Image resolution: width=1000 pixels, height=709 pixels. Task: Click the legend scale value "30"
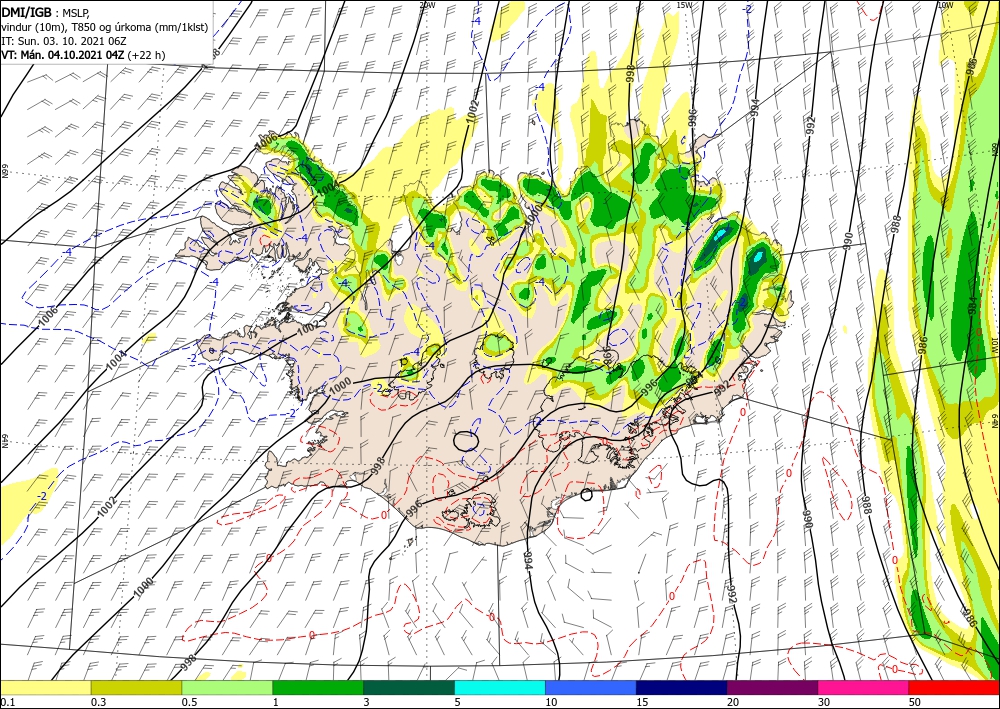click(x=823, y=702)
